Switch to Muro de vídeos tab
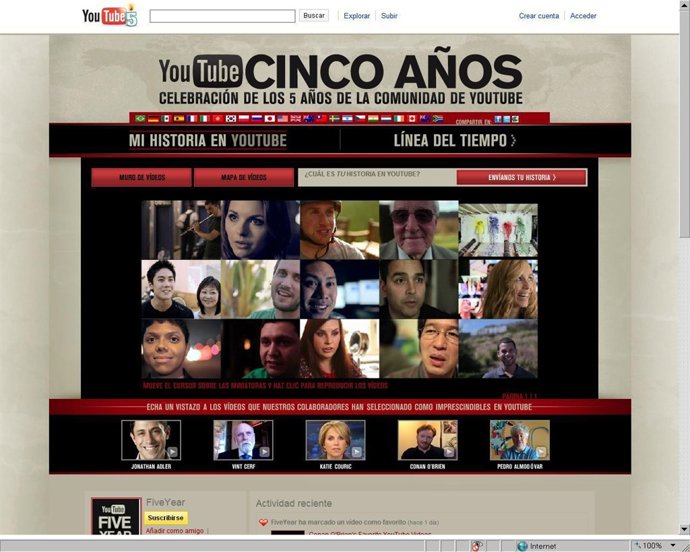690x552 pixels. pos(142,177)
